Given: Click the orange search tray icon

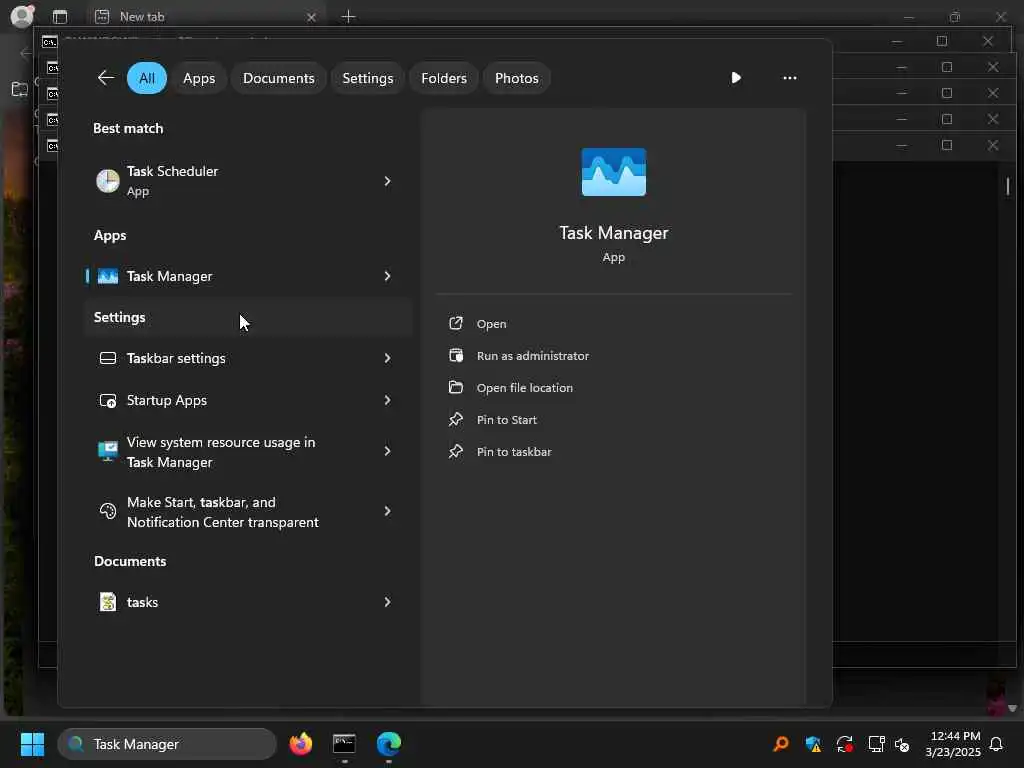Looking at the screenshot, I should [x=781, y=744].
